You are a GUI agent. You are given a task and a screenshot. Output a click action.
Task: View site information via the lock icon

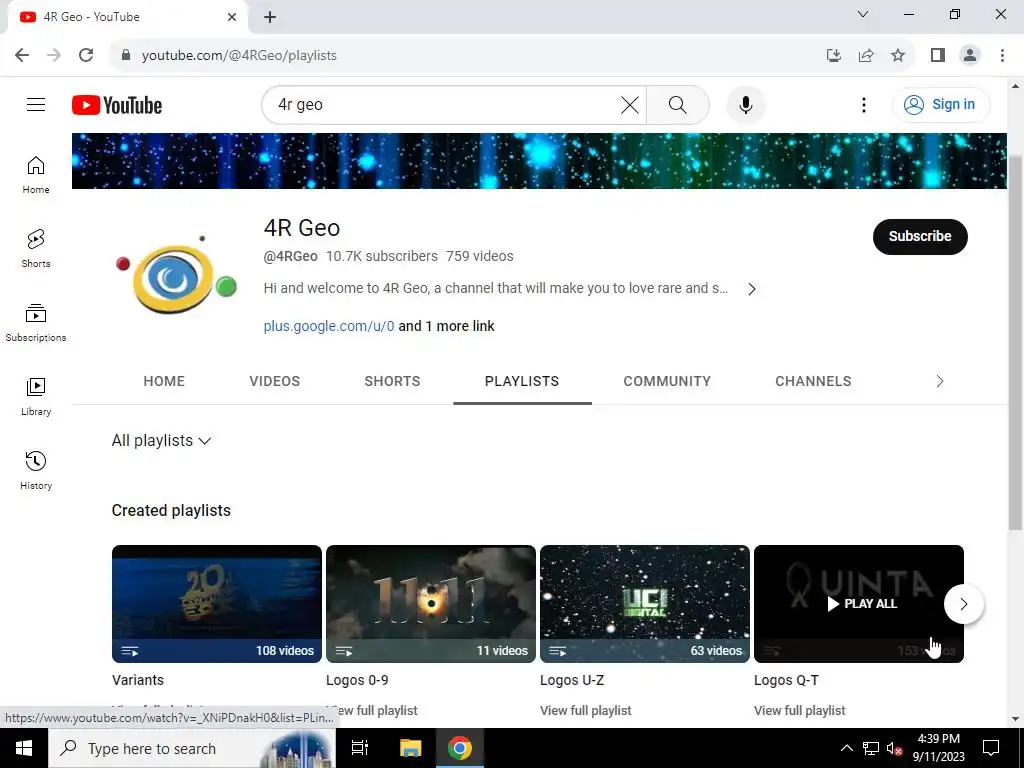[126, 55]
